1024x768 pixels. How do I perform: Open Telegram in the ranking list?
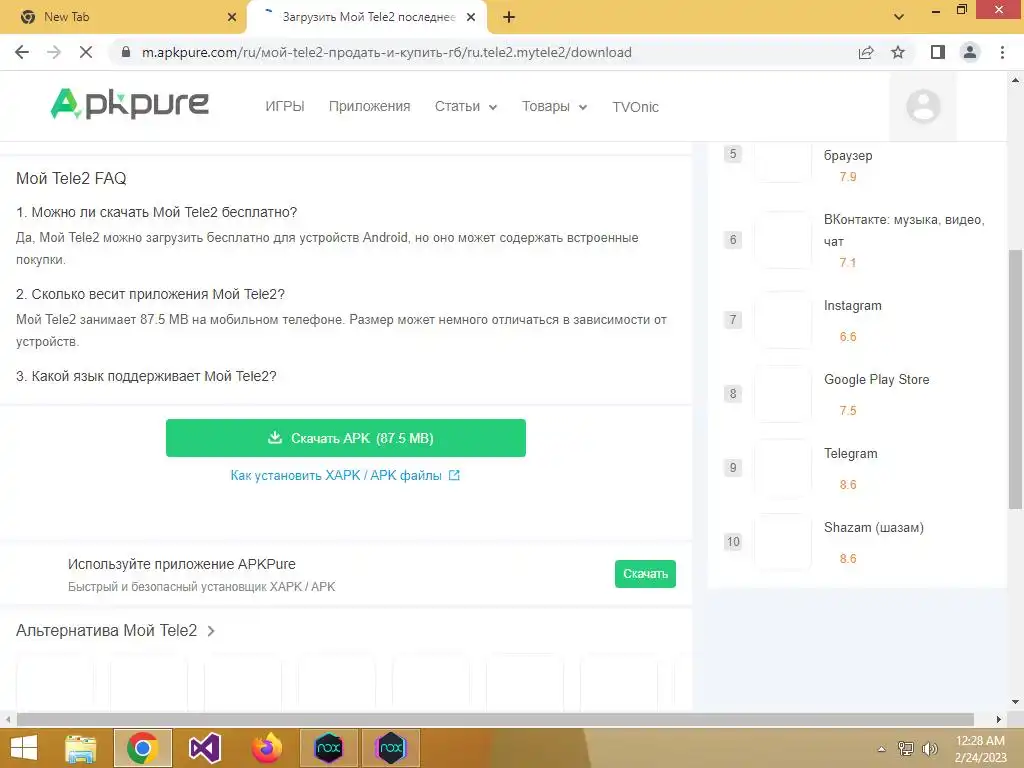coord(850,453)
